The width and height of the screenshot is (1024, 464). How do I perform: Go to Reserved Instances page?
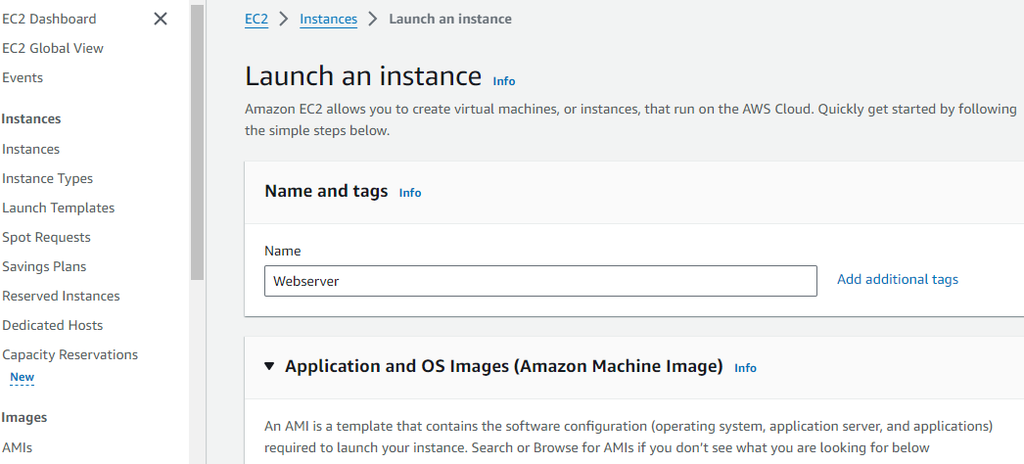[x=61, y=296]
